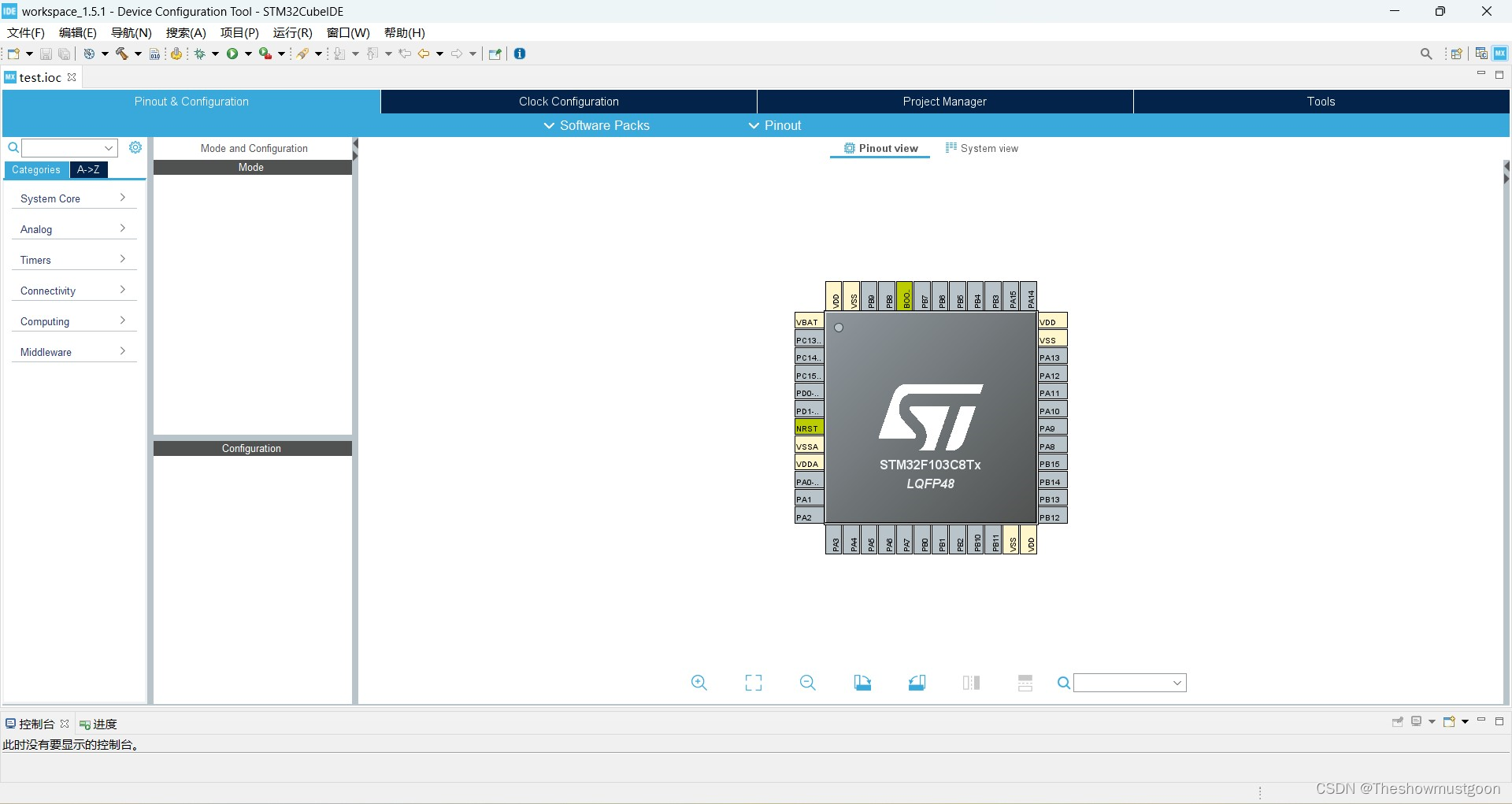Screen dimensions: 1512x804
Task: Open the Project Manager tab
Action: (x=943, y=102)
